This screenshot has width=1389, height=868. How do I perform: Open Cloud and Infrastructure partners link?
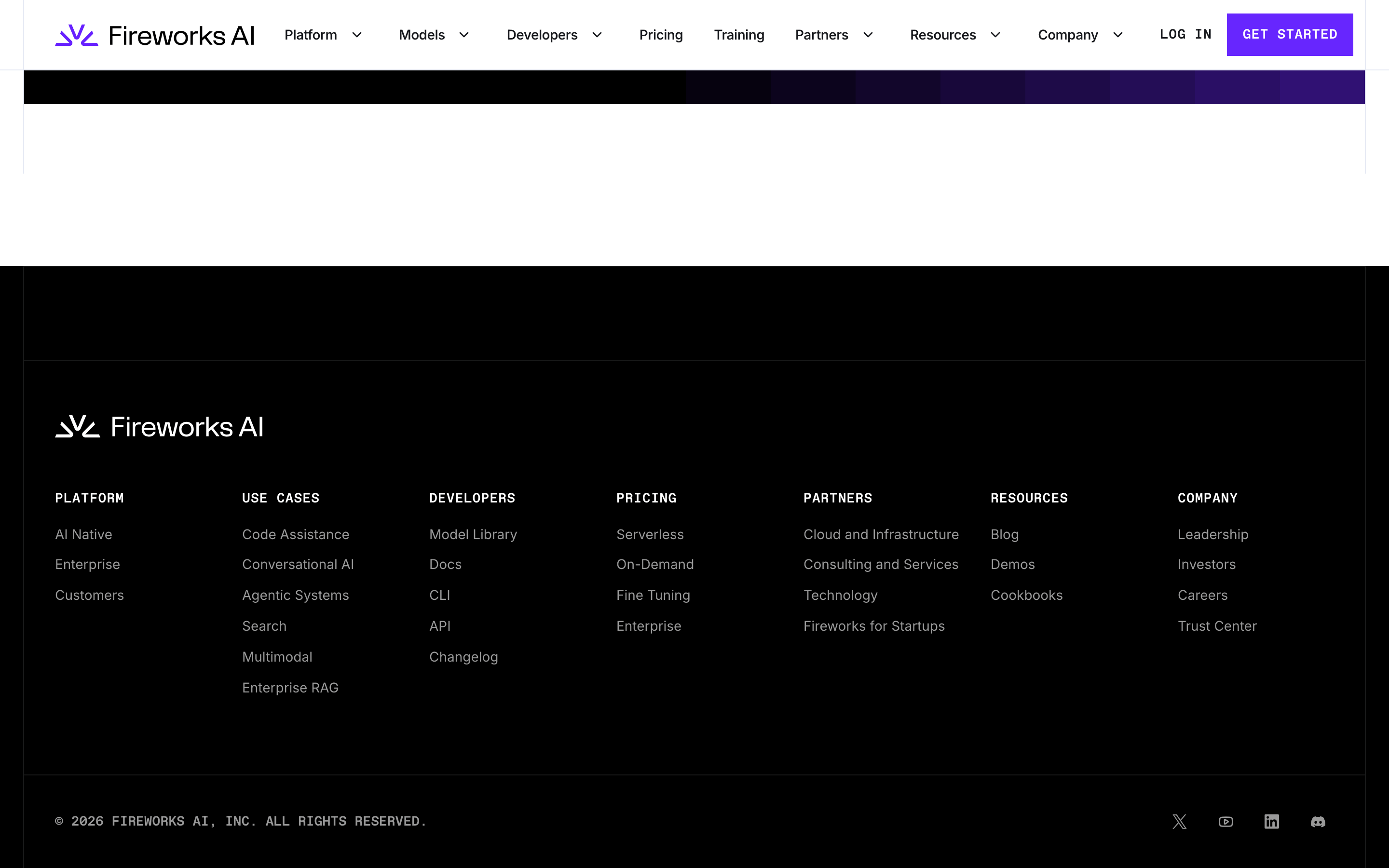pos(881,534)
